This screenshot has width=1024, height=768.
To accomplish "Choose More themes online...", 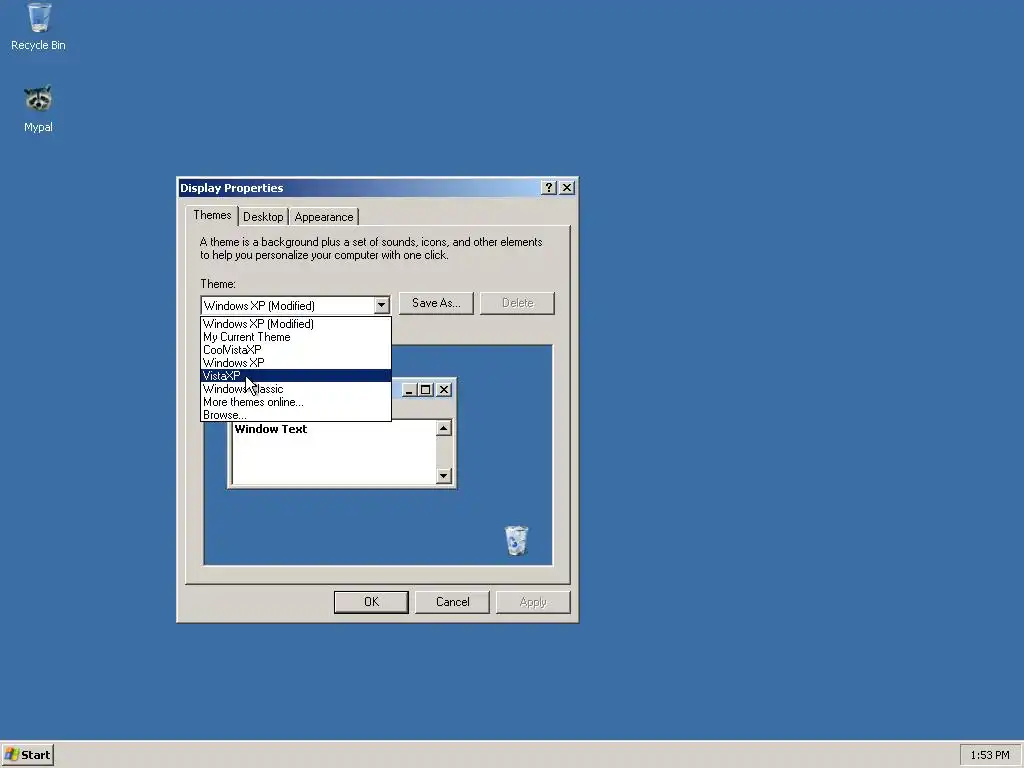I will point(296,402).
